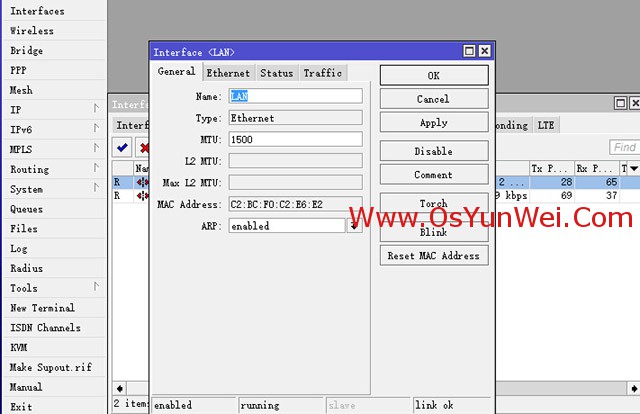
Task: Click into the Name text field
Action: point(295,96)
